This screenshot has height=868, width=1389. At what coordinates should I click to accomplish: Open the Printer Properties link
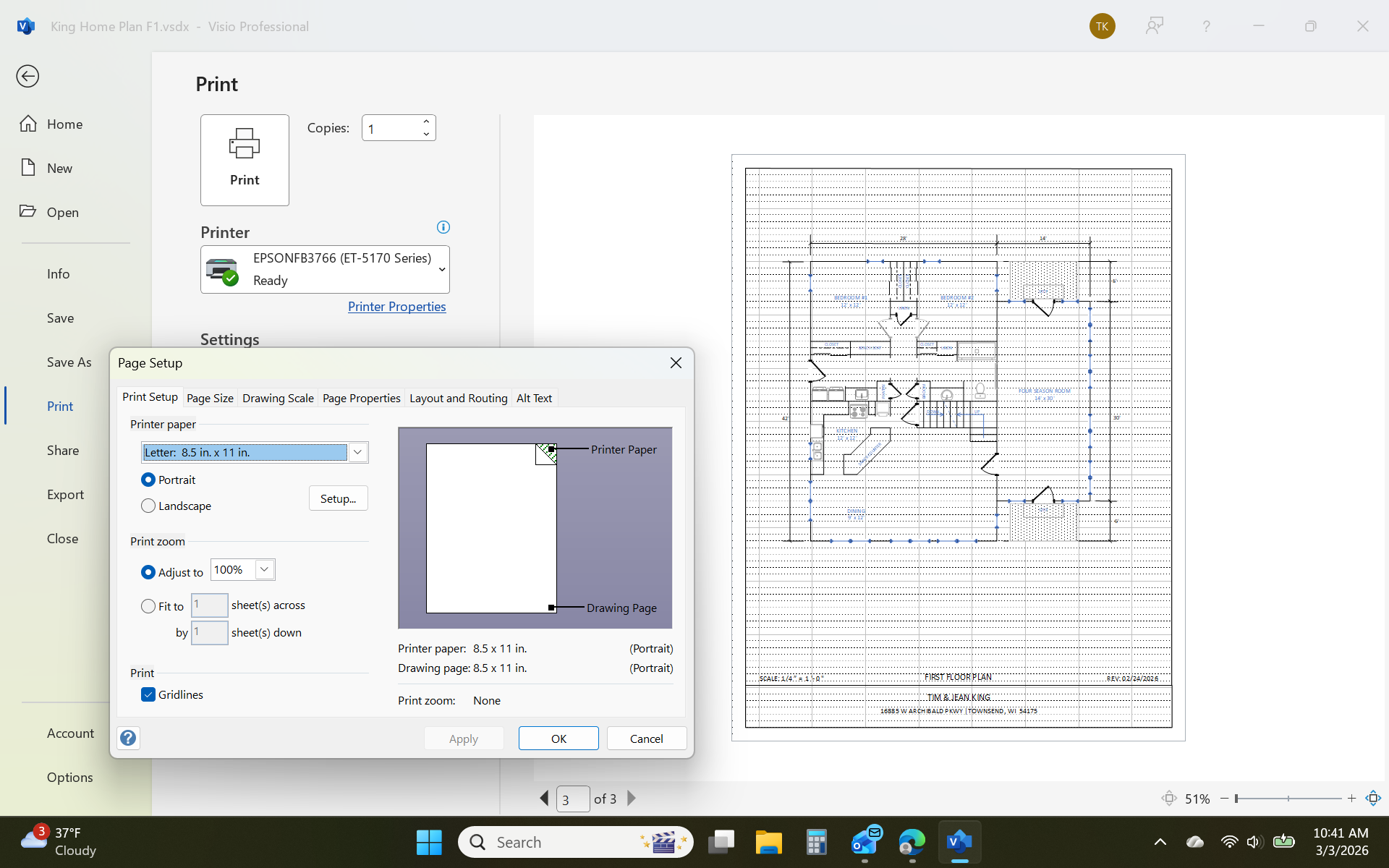[x=396, y=307]
